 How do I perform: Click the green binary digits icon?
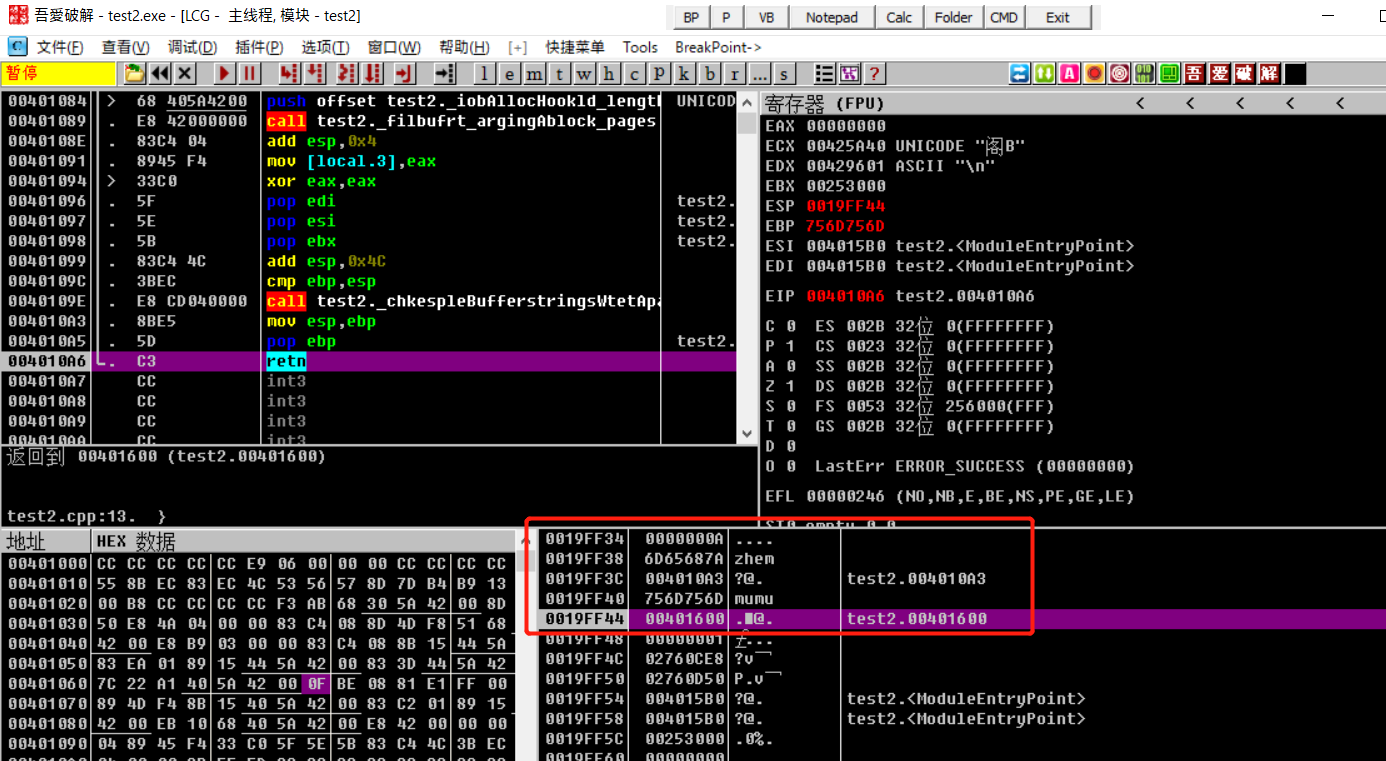coord(1144,74)
